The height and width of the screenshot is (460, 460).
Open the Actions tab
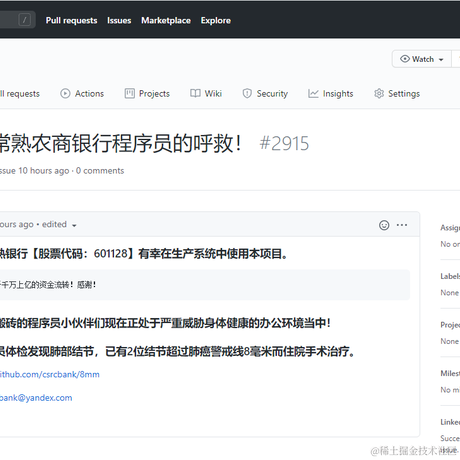(82, 94)
